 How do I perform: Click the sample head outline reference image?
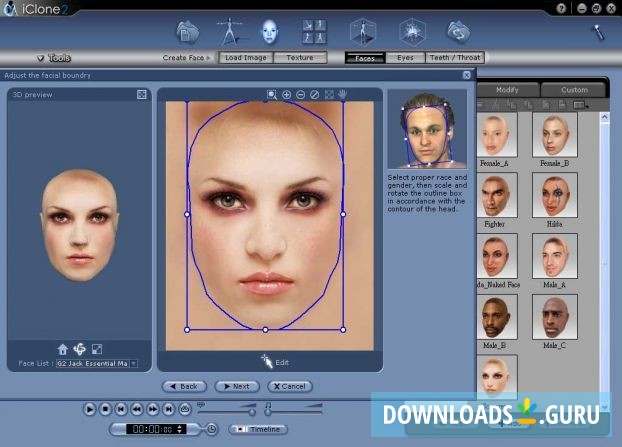[x=427, y=129]
